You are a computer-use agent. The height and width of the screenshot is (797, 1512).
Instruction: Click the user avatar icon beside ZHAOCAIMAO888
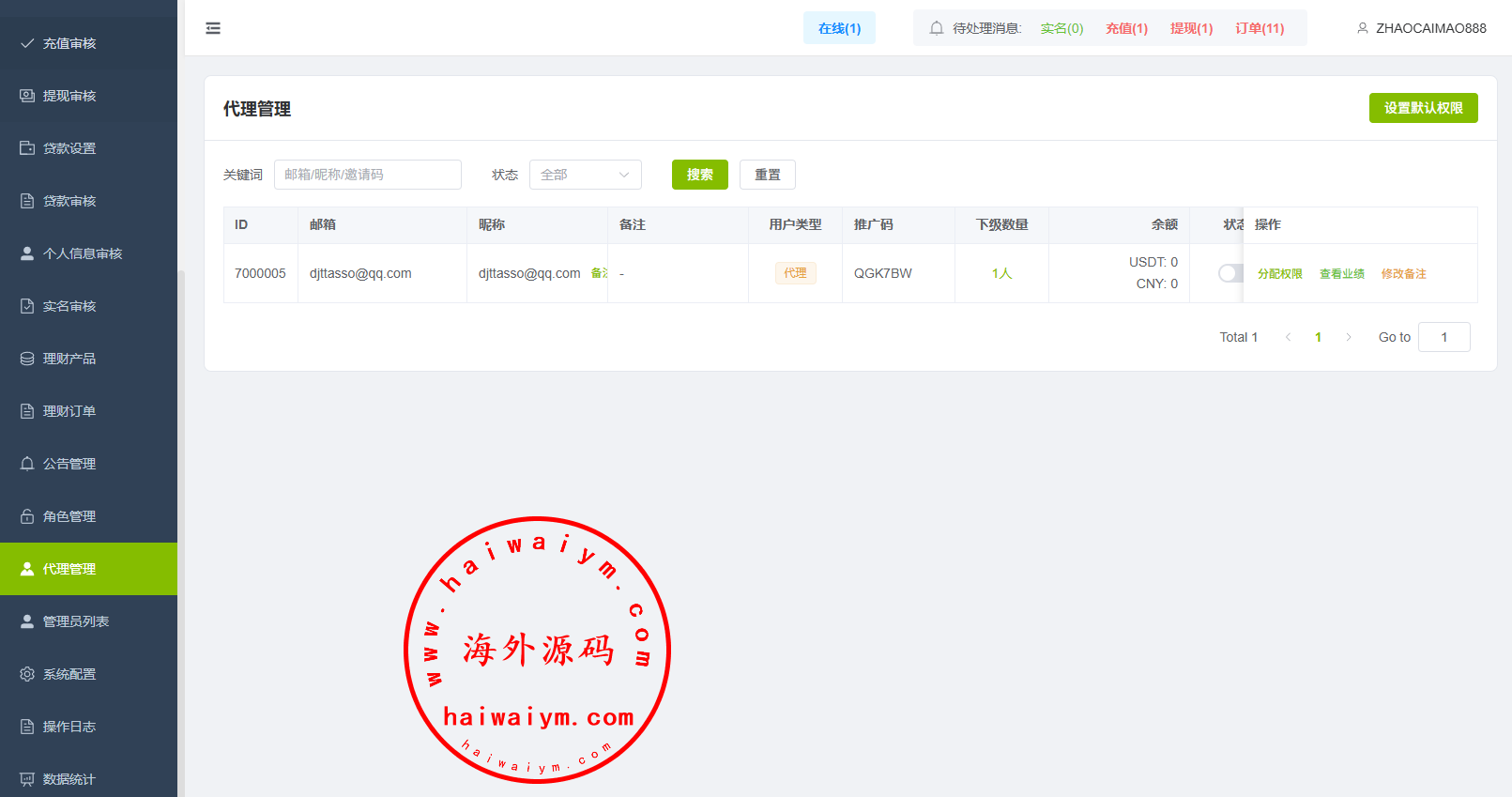click(1362, 28)
